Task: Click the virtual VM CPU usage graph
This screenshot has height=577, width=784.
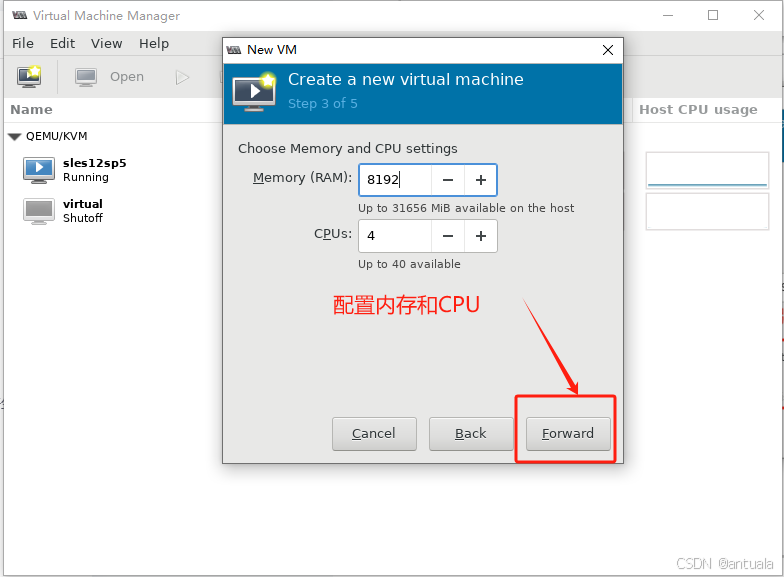Action: coord(707,212)
